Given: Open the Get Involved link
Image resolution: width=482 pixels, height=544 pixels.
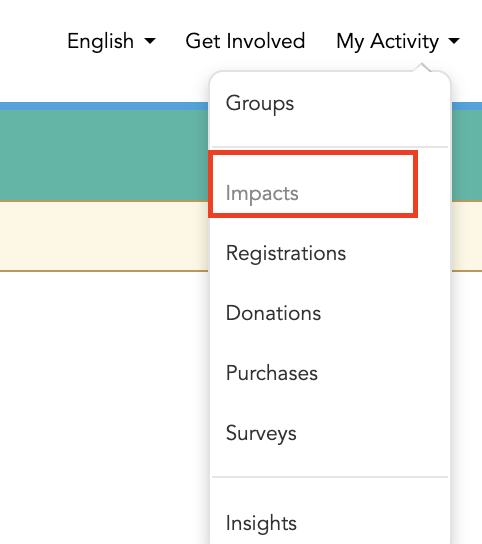Looking at the screenshot, I should (x=245, y=41).
